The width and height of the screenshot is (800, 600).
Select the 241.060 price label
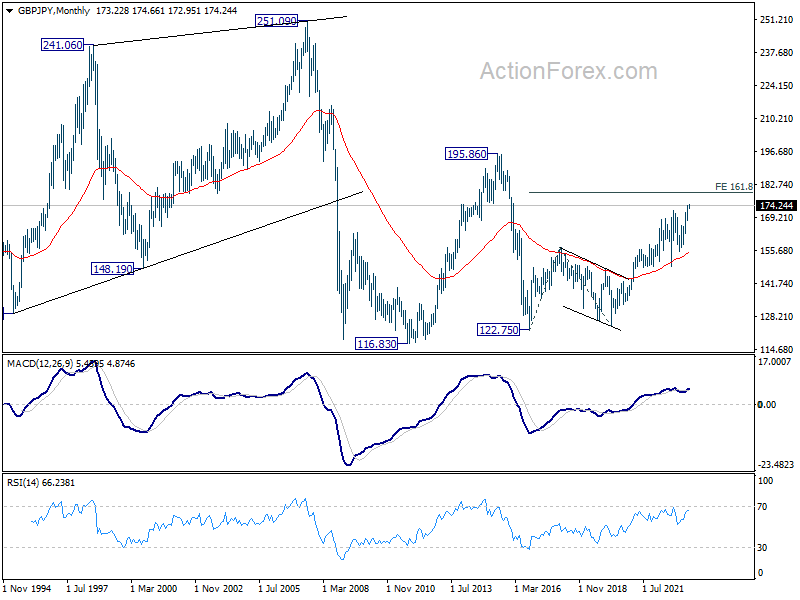[x=62, y=45]
